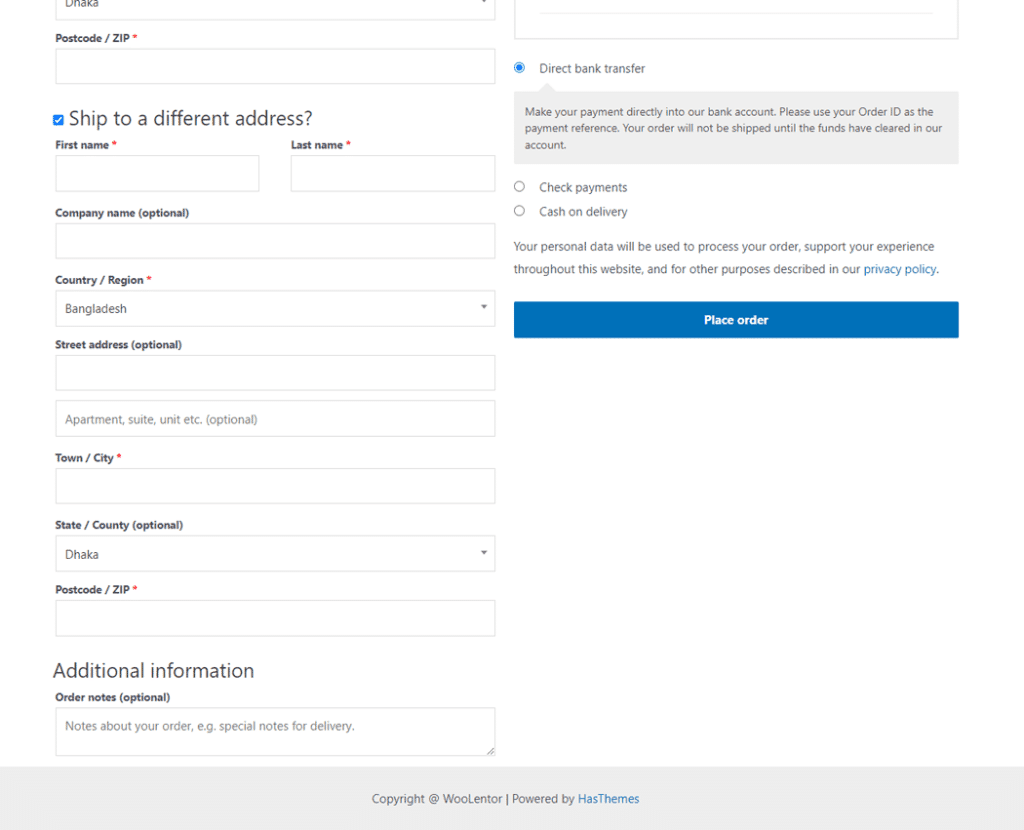1024x830 pixels.
Task: Click the Order notes resize handle
Action: pyautogui.click(x=490, y=751)
